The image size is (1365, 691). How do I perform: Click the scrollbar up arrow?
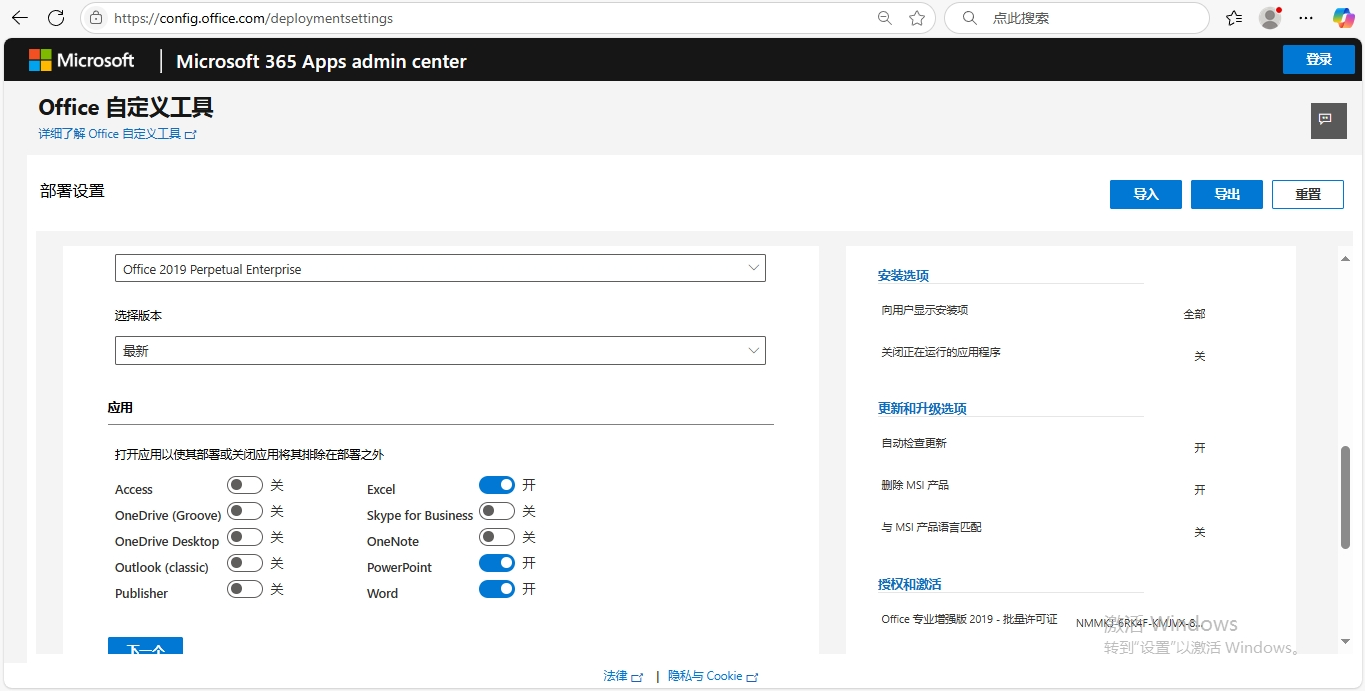click(x=1345, y=258)
